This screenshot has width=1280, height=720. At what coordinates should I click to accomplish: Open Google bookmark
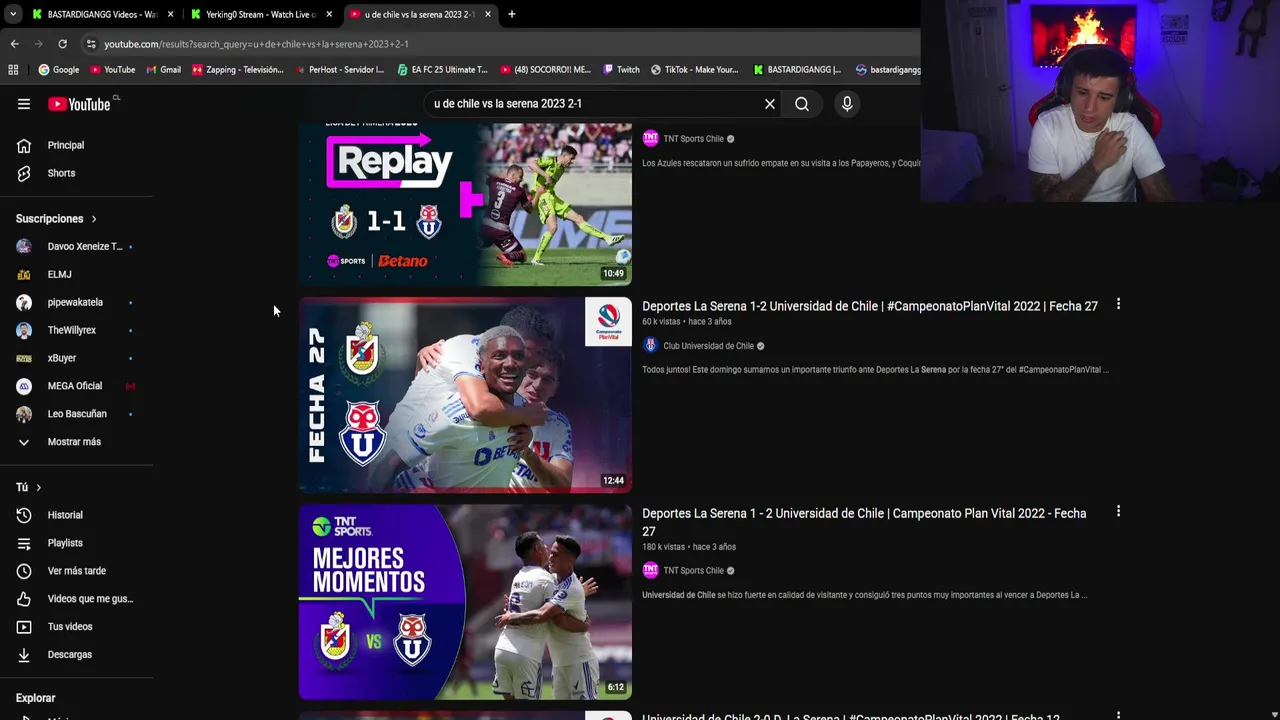pyautogui.click(x=59, y=70)
